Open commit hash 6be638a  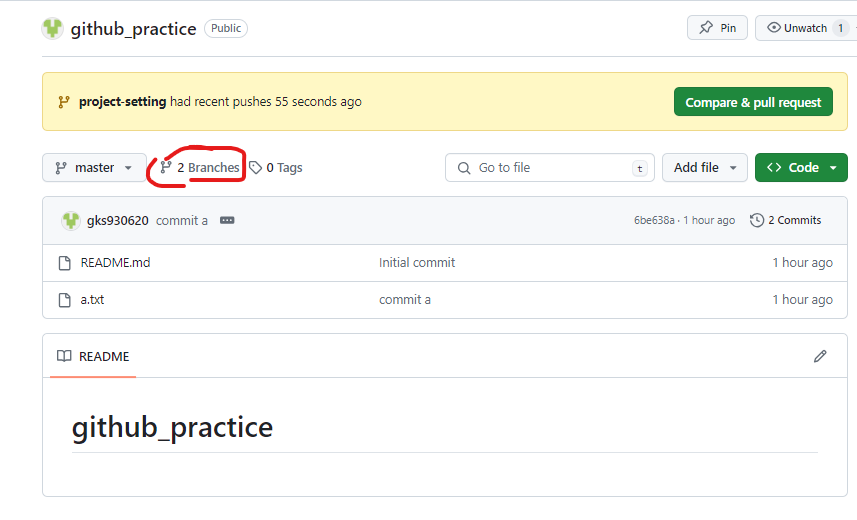coord(654,220)
